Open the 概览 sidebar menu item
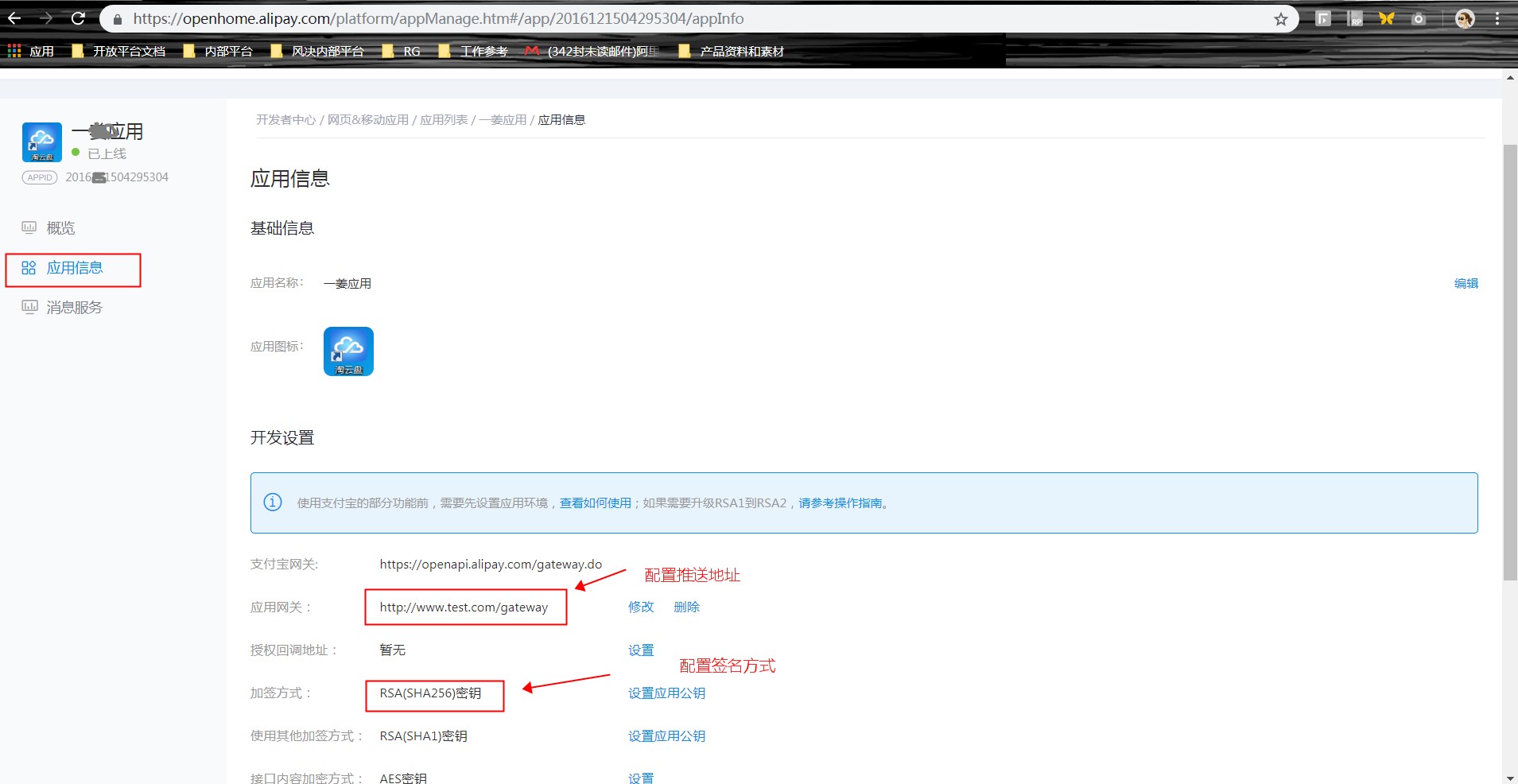This screenshot has height=784, width=1518. click(x=49, y=228)
